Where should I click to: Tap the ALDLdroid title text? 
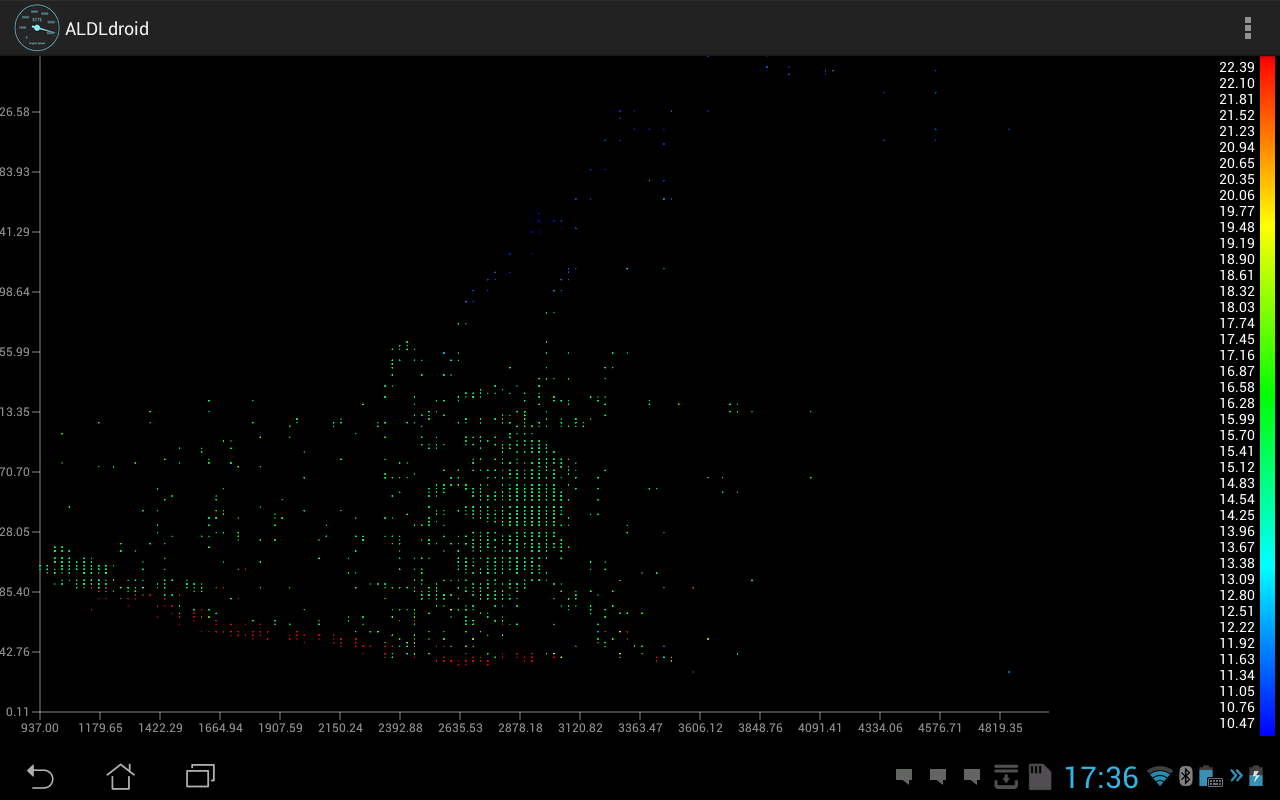pos(107,29)
